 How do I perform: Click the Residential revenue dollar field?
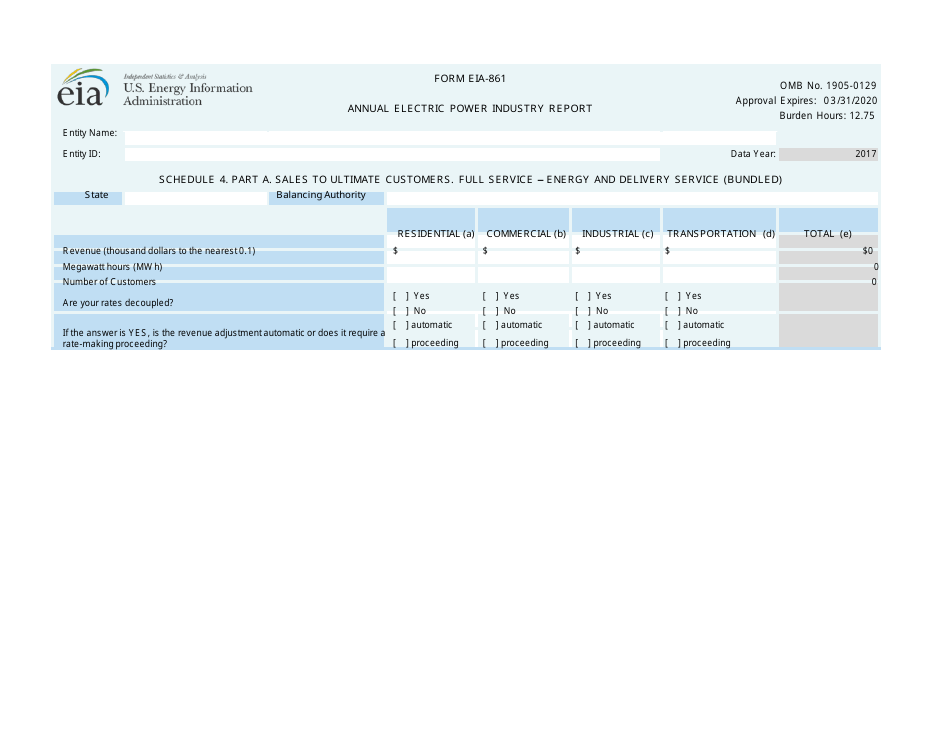click(x=432, y=251)
